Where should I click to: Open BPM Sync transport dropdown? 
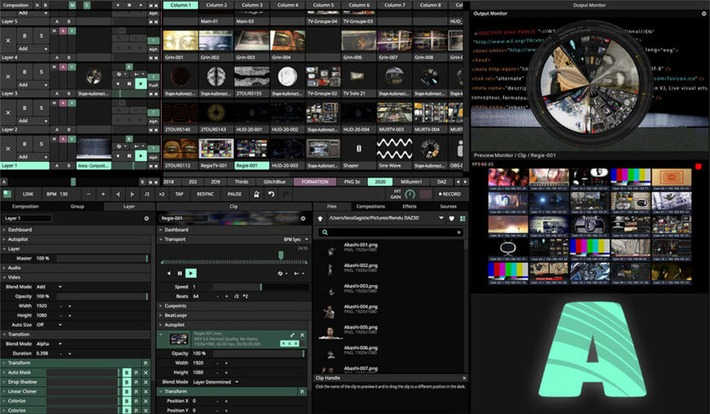(296, 239)
